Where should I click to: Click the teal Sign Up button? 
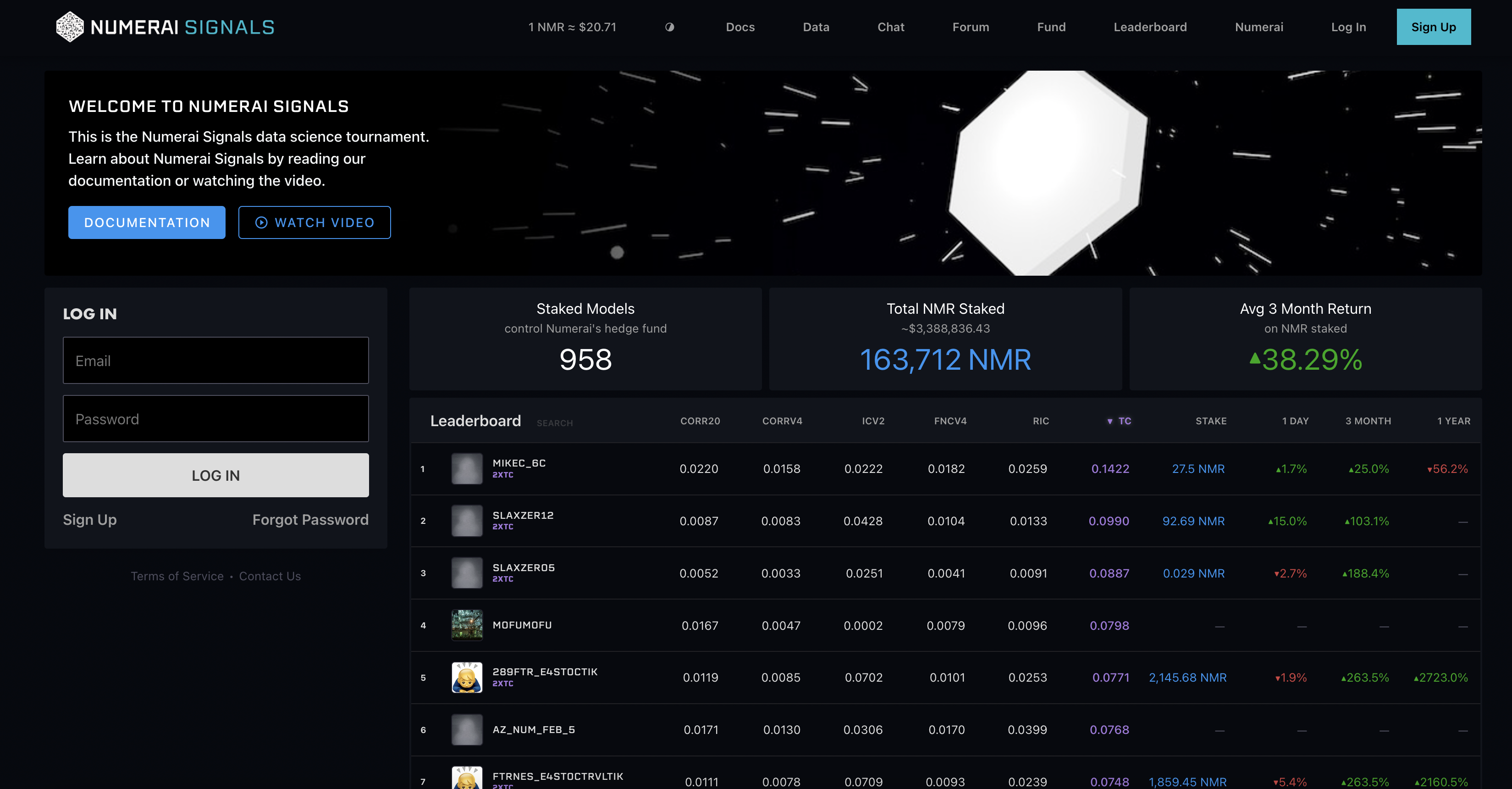coord(1433,27)
